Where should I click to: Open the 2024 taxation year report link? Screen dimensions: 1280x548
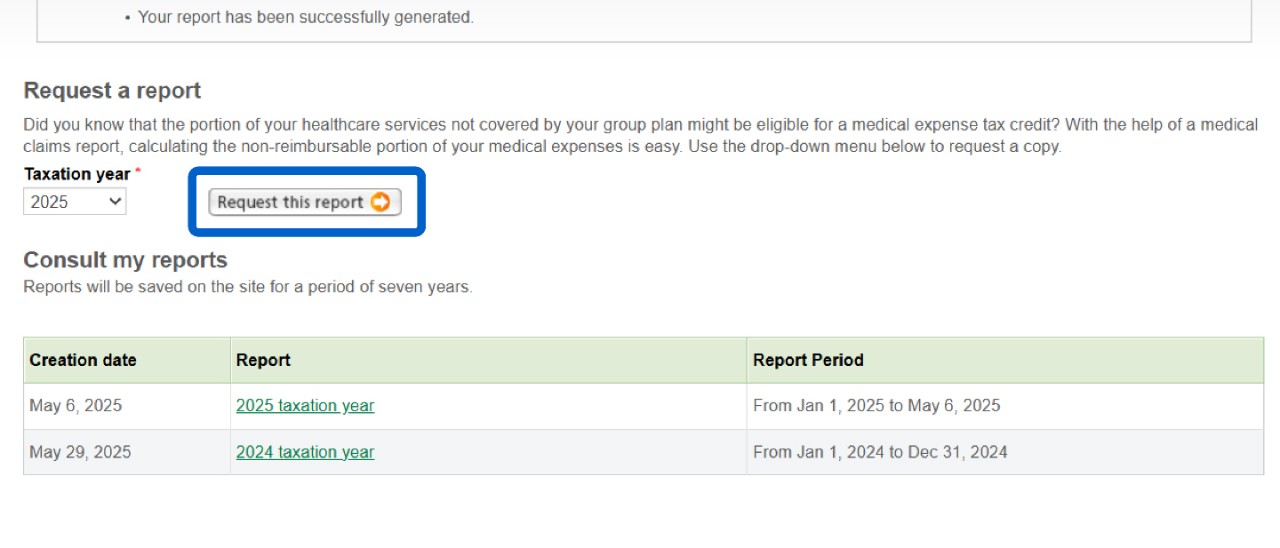(305, 452)
